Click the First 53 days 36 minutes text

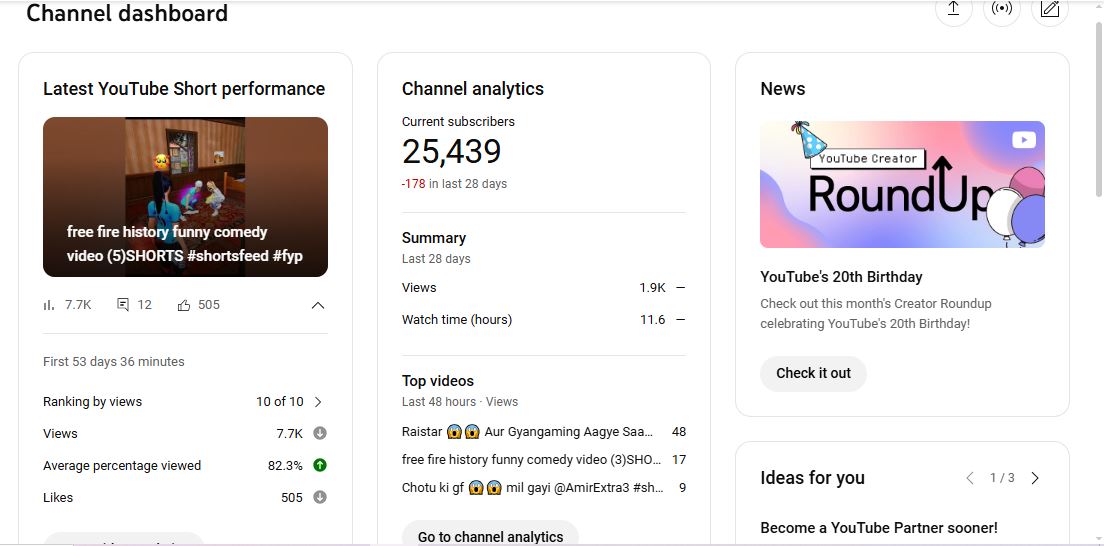pyautogui.click(x=113, y=361)
